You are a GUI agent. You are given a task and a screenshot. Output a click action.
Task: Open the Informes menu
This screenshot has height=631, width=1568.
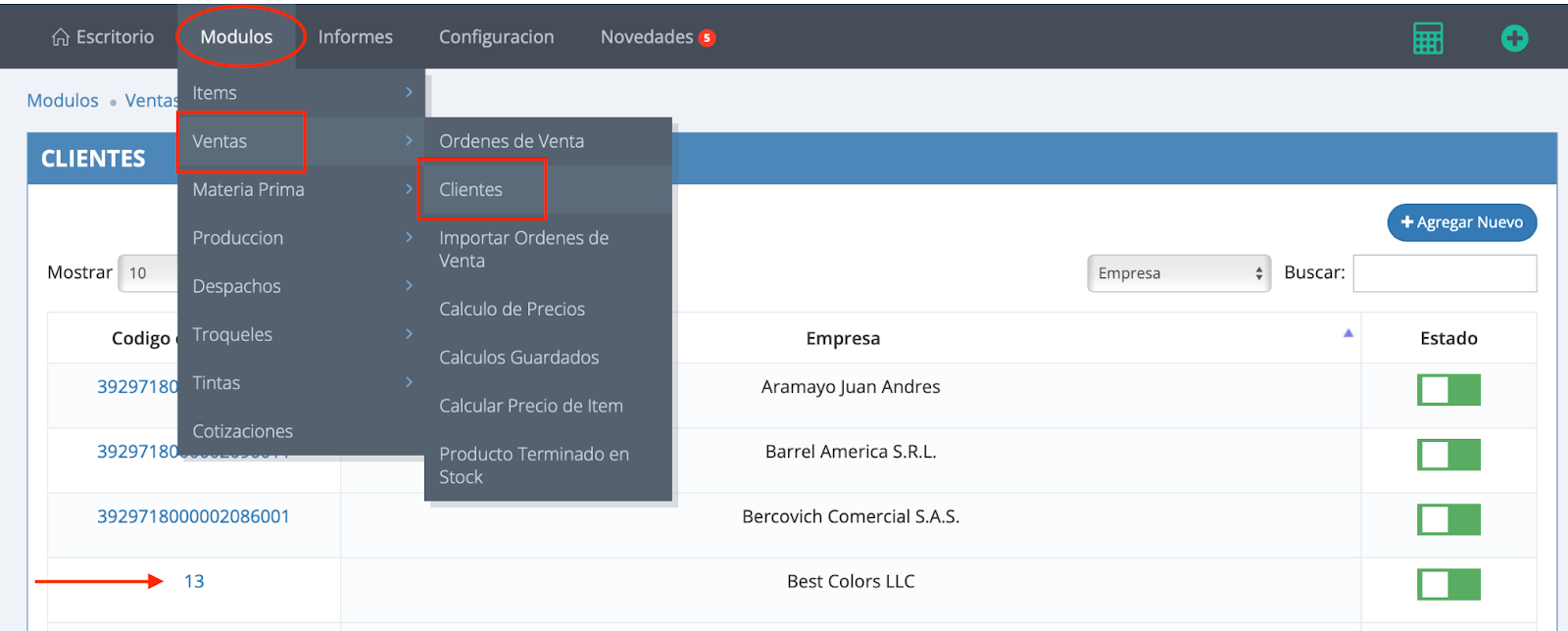tap(355, 37)
